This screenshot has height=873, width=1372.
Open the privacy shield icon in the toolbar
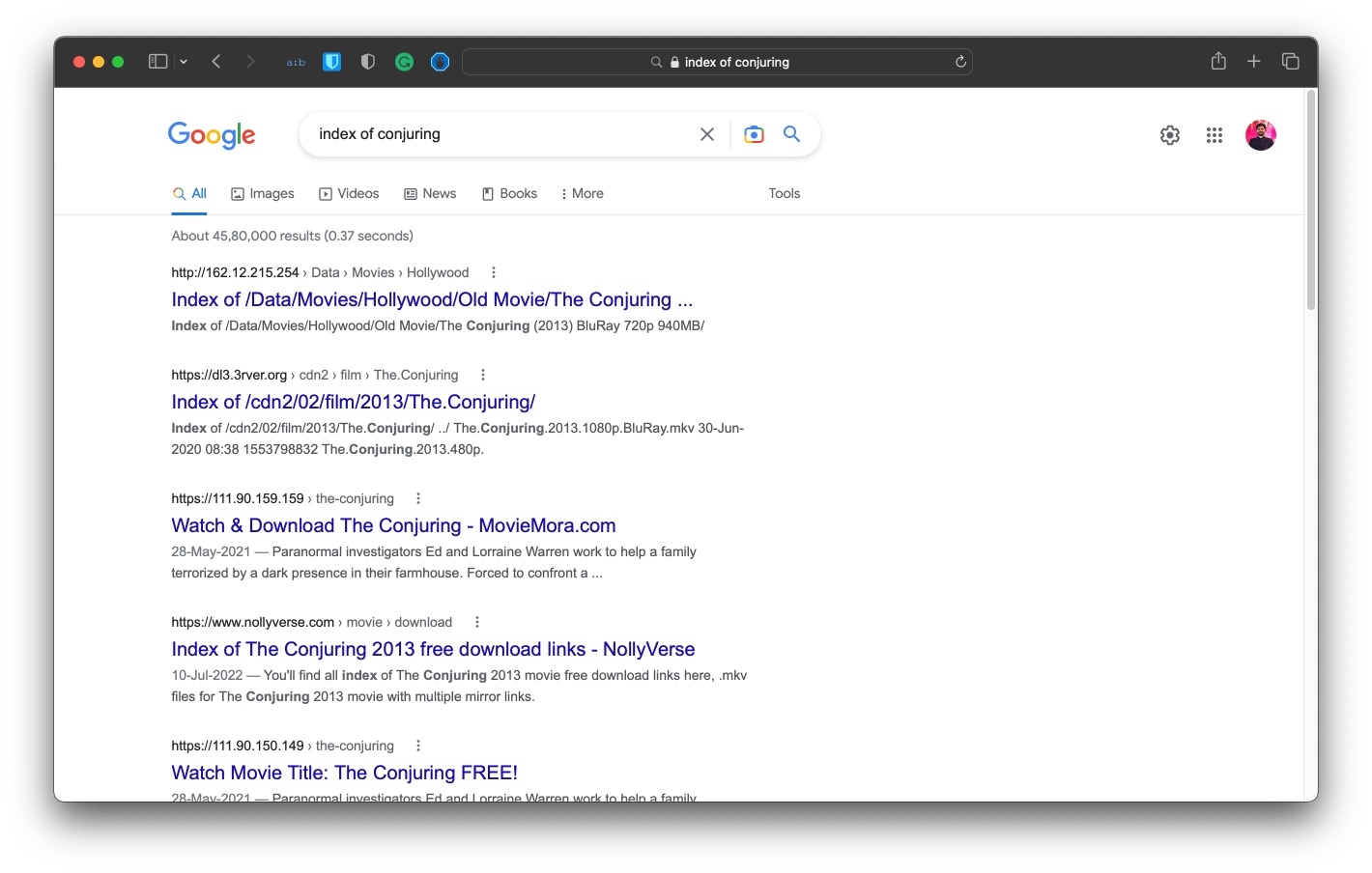(x=367, y=62)
